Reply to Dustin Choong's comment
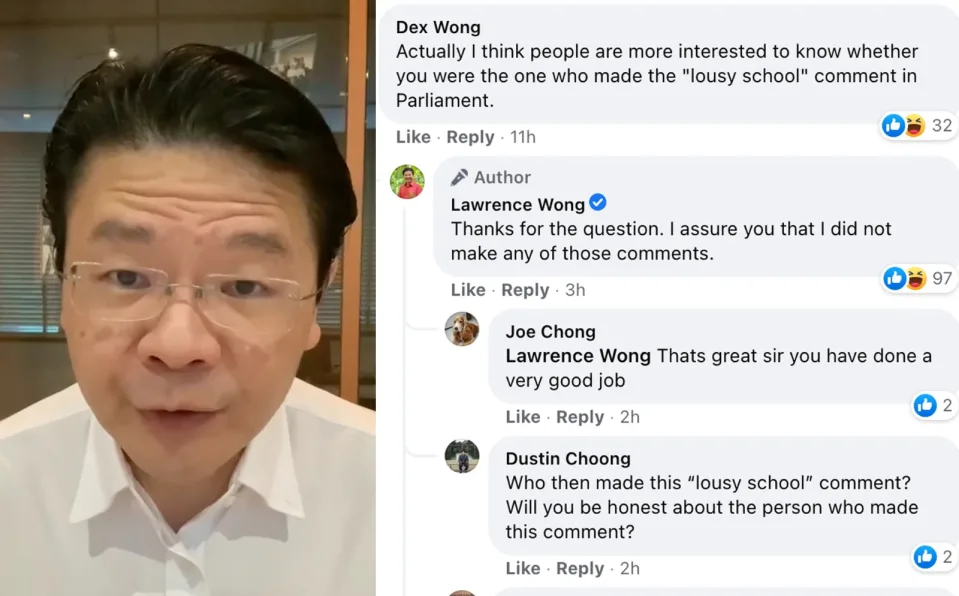Image resolution: width=959 pixels, height=596 pixels. tap(580, 569)
